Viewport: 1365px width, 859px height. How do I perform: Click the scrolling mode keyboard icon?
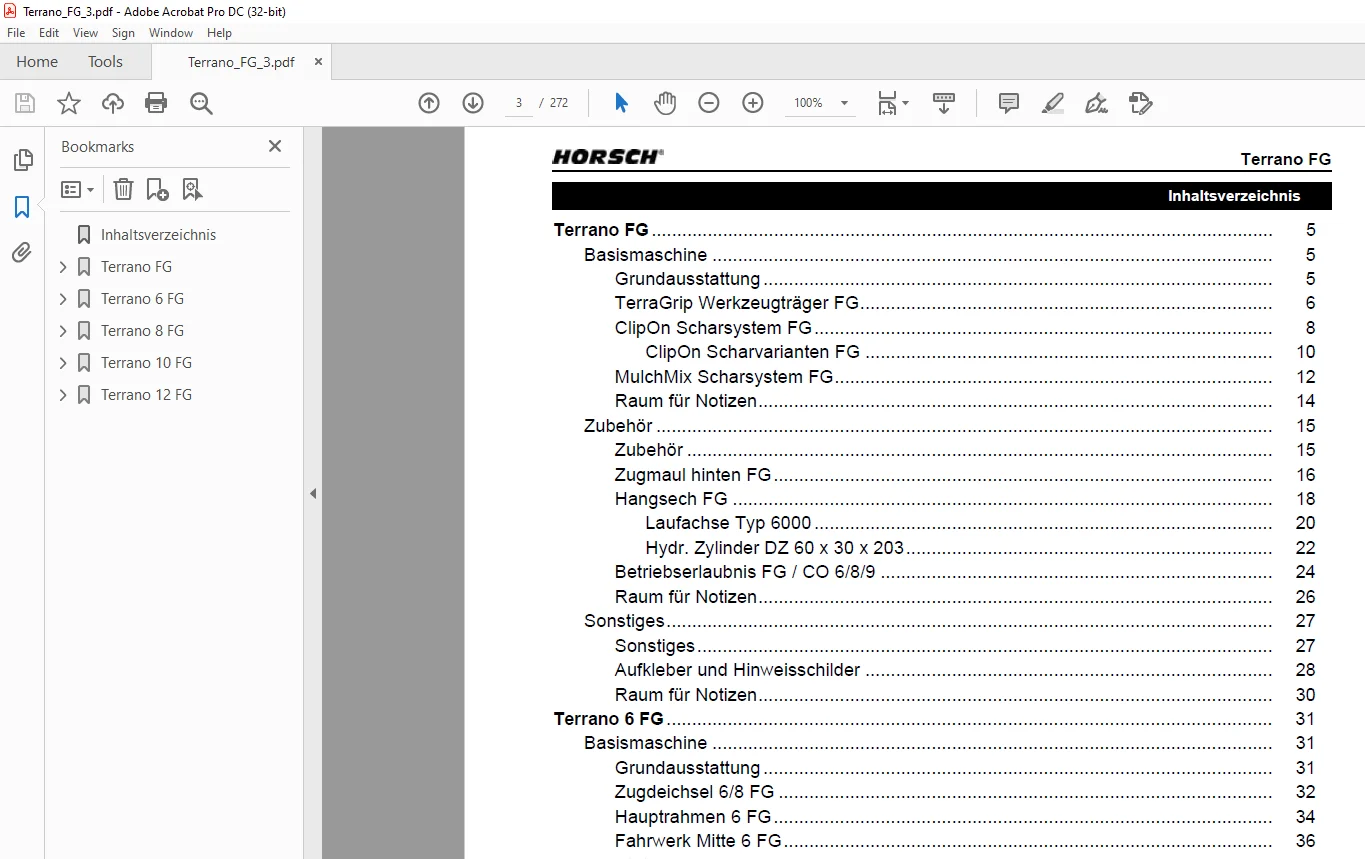pos(944,103)
